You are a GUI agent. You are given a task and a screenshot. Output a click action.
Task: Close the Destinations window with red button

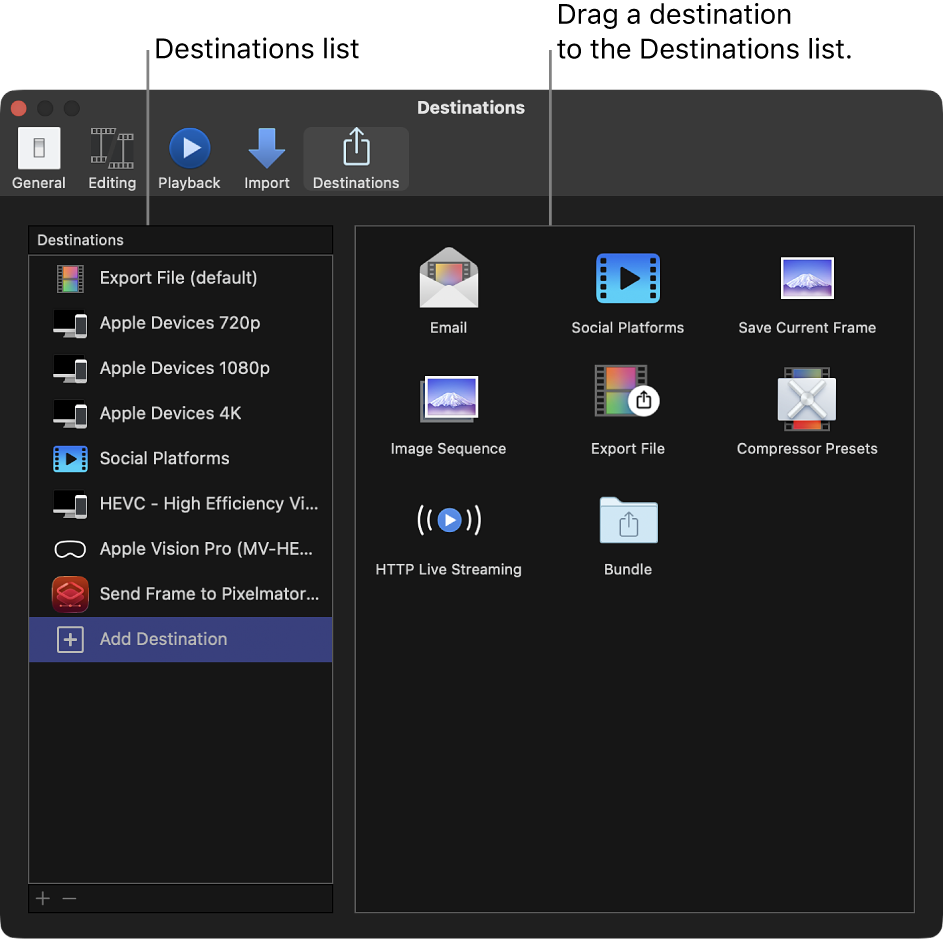(18, 108)
